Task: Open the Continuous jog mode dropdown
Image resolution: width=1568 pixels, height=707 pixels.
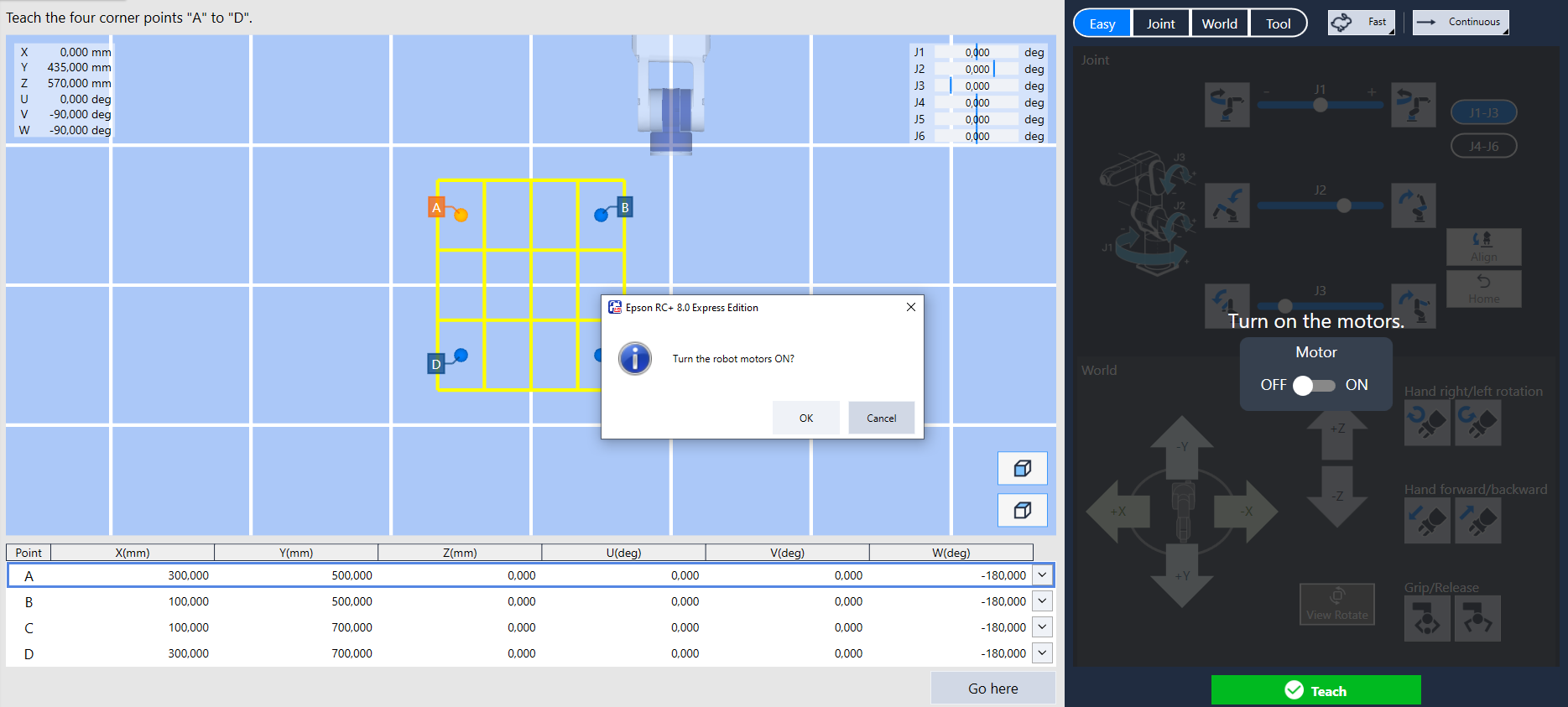Action: pos(1461,22)
